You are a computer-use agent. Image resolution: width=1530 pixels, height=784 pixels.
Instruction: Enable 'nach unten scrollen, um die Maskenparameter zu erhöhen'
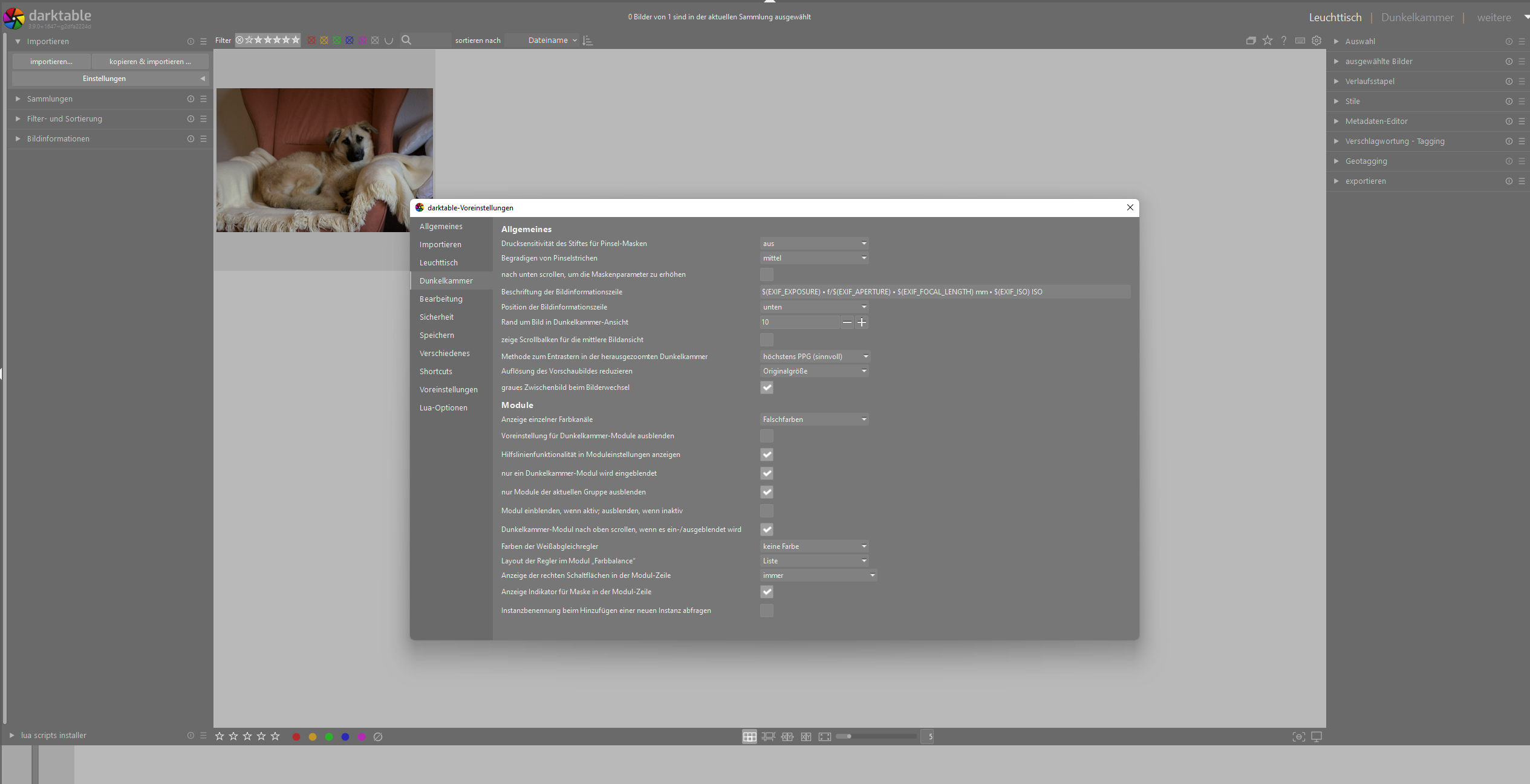tap(766, 274)
